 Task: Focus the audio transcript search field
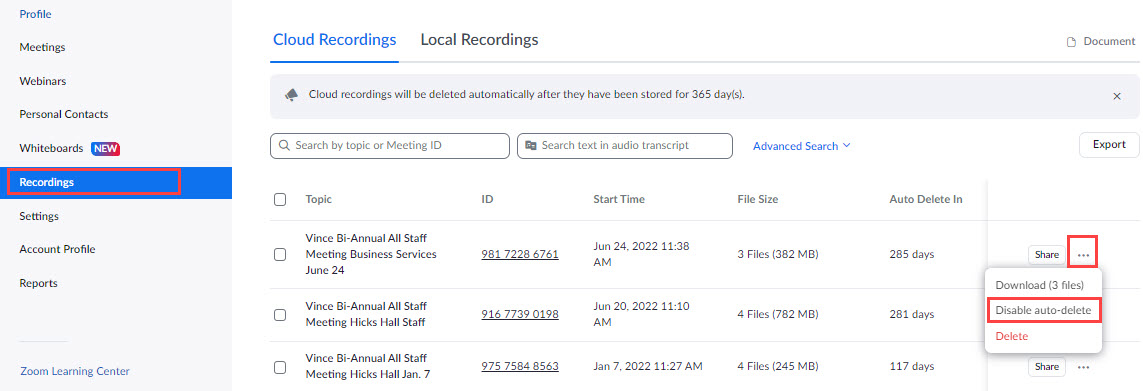coord(625,146)
